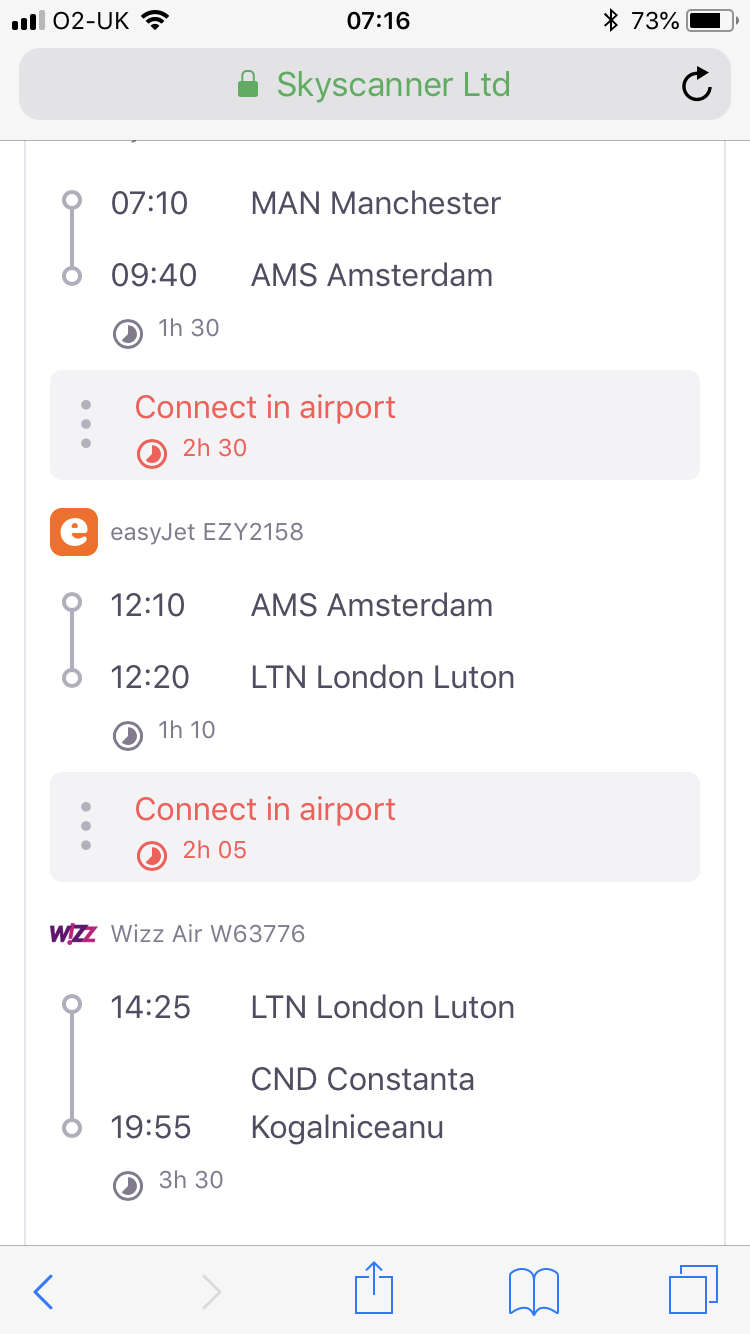Image resolution: width=750 pixels, height=1334 pixels.
Task: Tap the red clock beside 2h 30
Action: click(152, 453)
